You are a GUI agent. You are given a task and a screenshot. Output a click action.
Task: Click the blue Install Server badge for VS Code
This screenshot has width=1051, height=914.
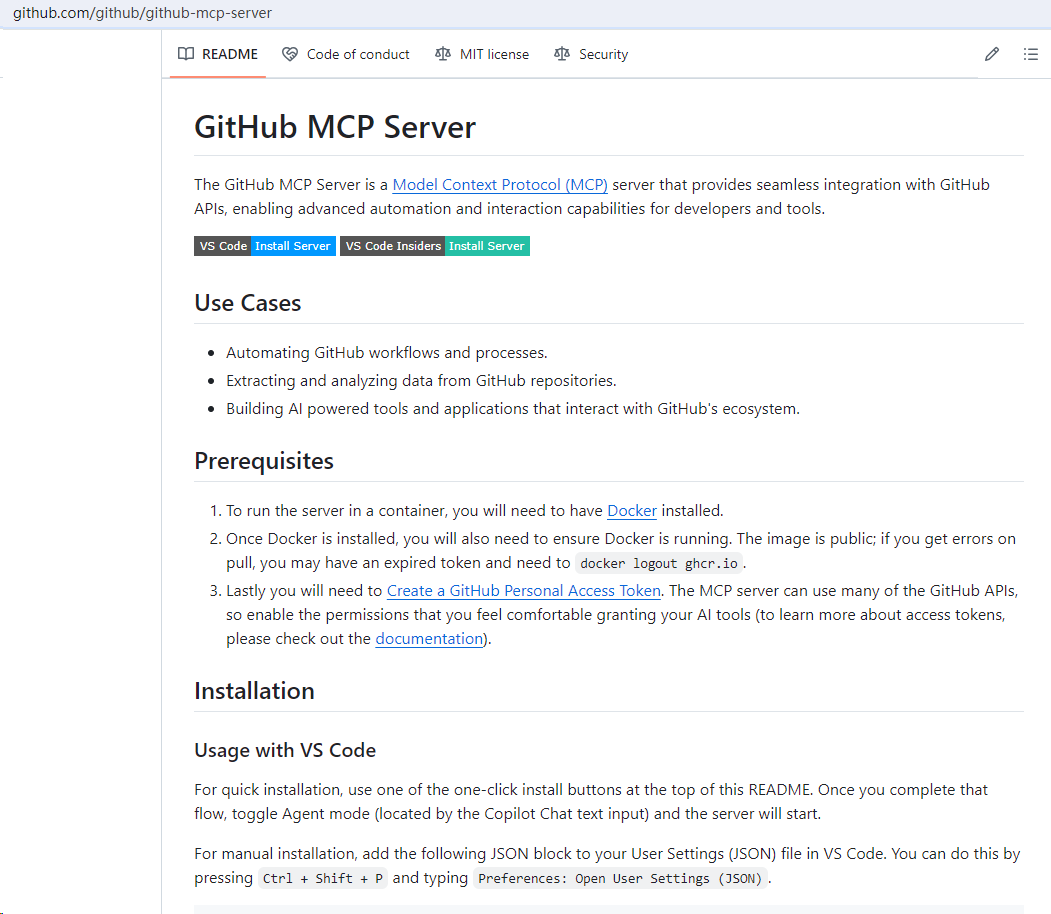click(292, 246)
